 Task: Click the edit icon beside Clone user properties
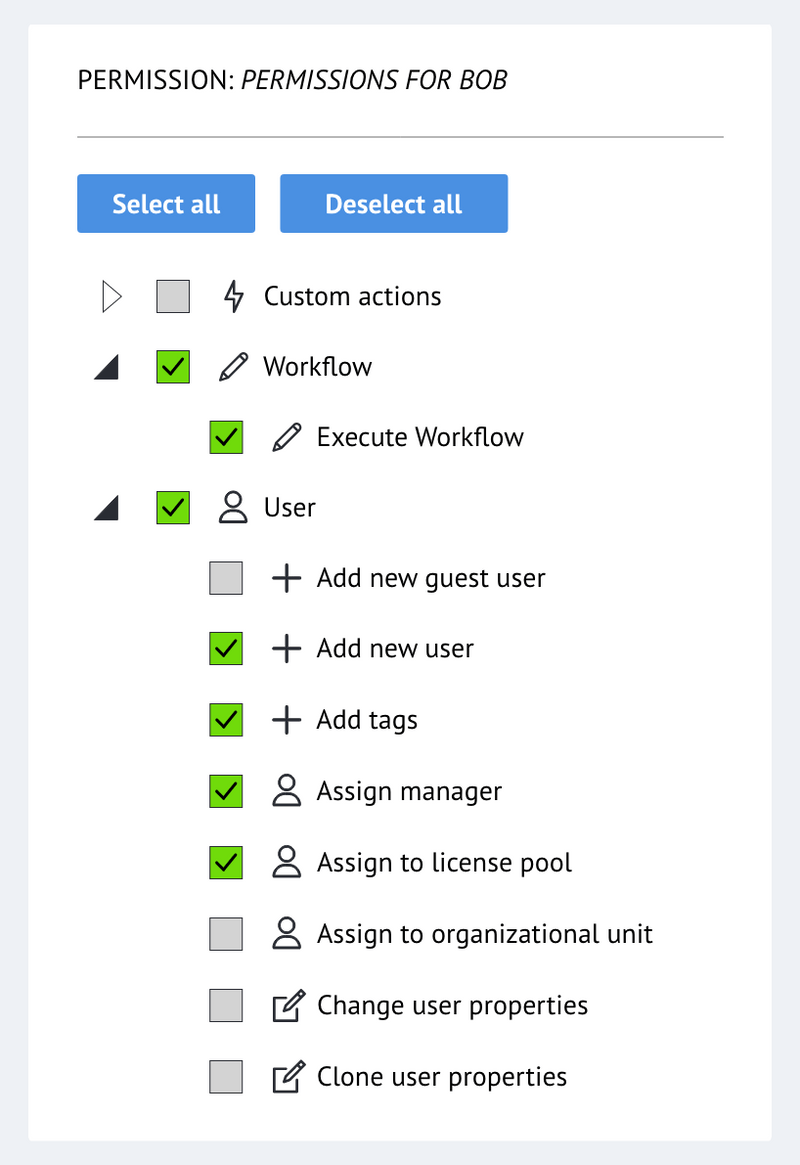[x=287, y=1076]
